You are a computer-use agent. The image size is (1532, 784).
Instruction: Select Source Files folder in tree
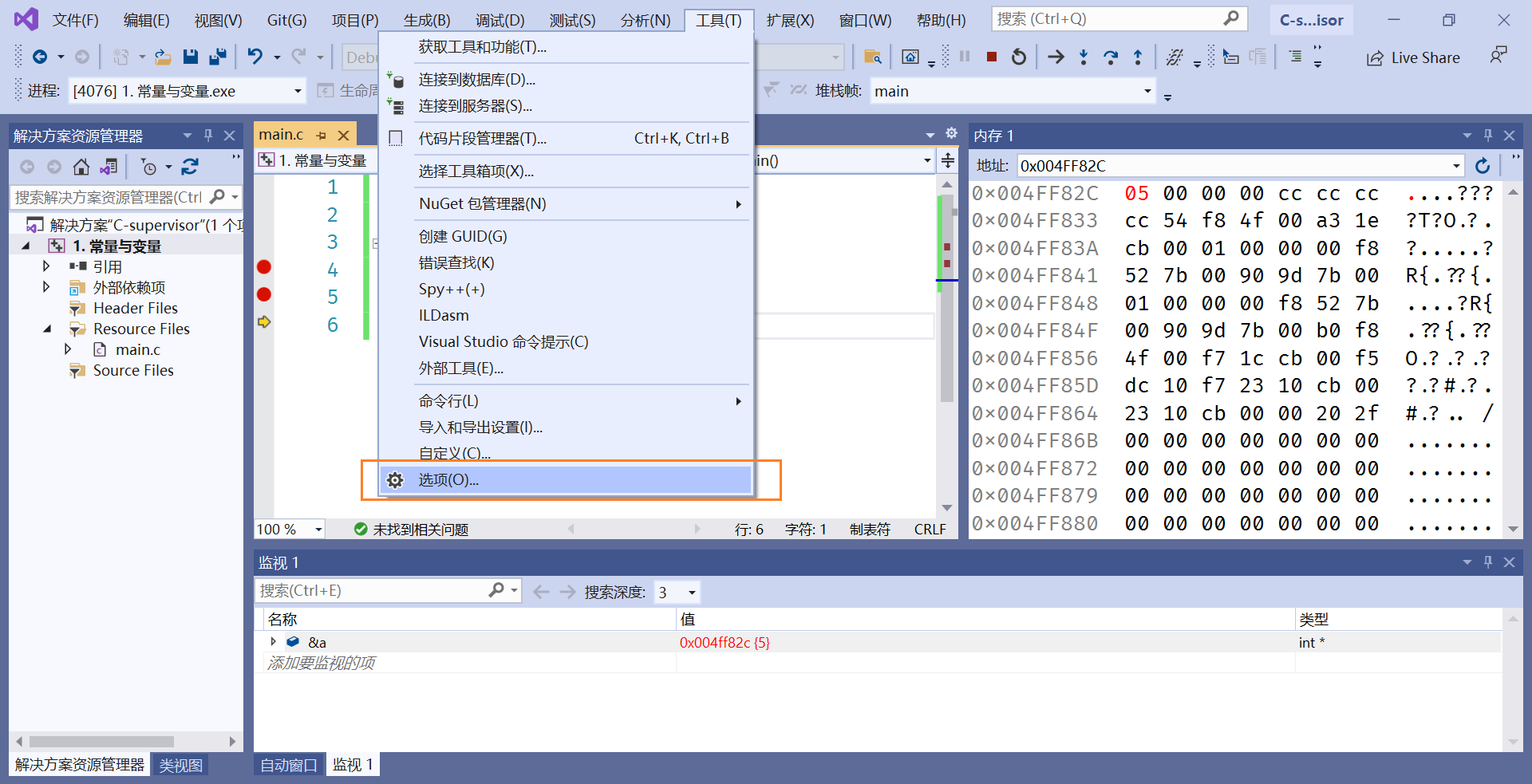pos(133,370)
